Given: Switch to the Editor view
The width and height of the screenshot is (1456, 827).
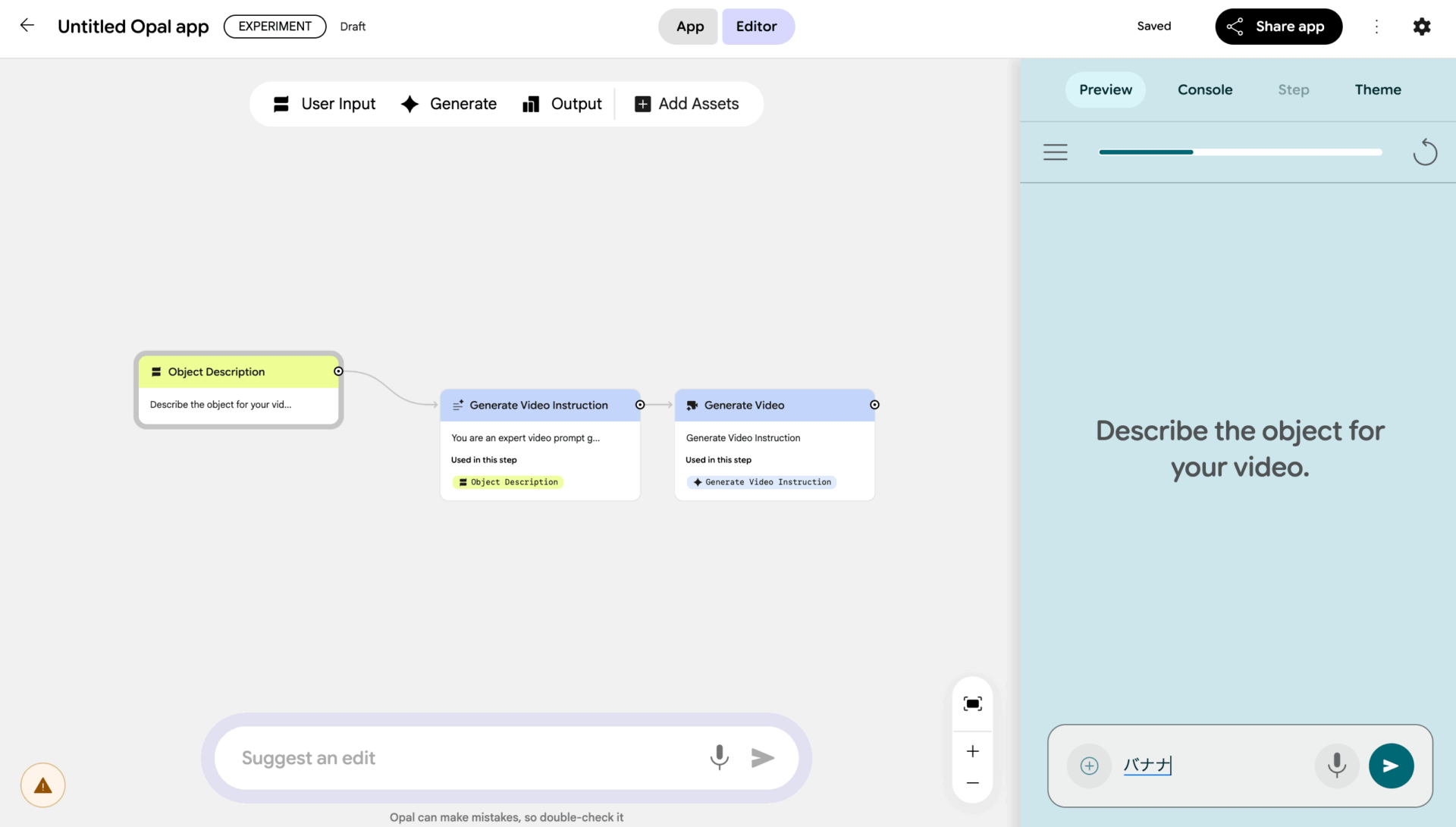Looking at the screenshot, I should tap(757, 27).
